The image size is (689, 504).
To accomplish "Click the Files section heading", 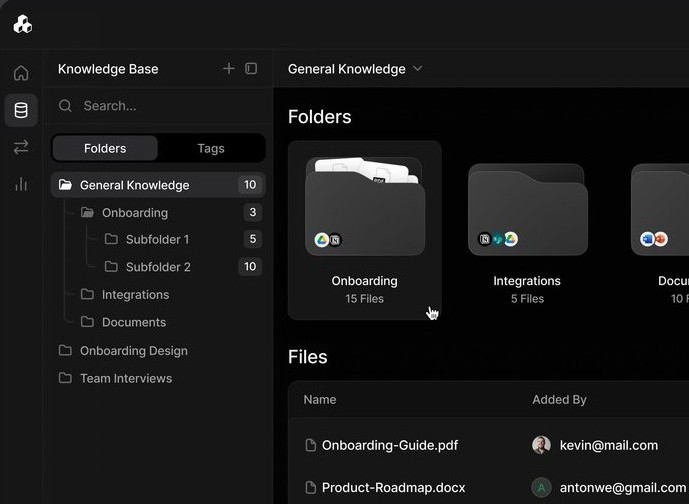I will 308,357.
